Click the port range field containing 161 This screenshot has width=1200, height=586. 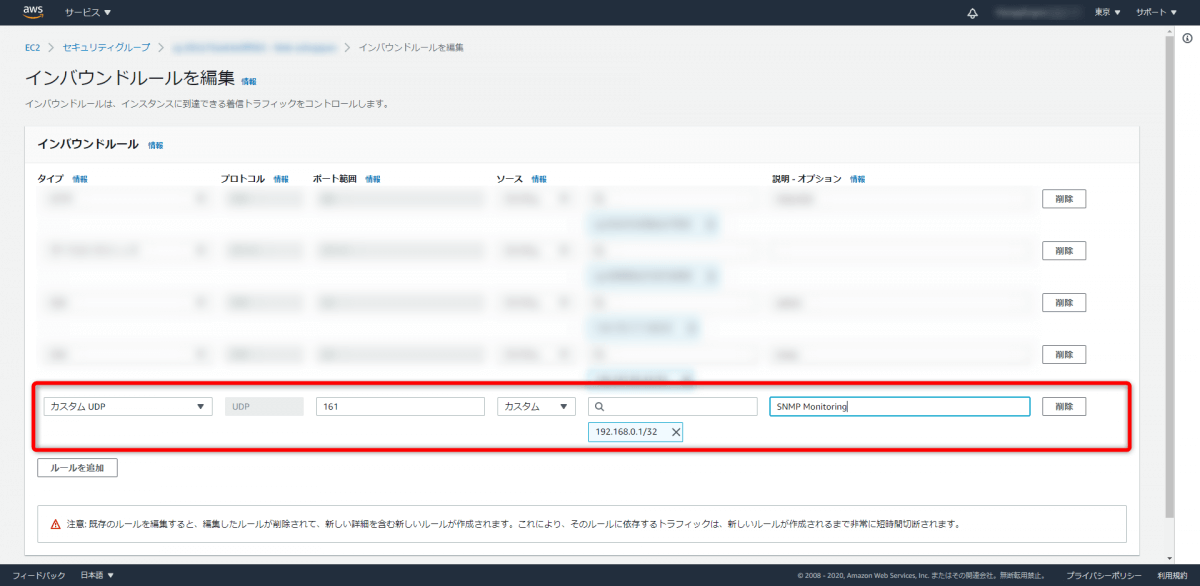(400, 407)
